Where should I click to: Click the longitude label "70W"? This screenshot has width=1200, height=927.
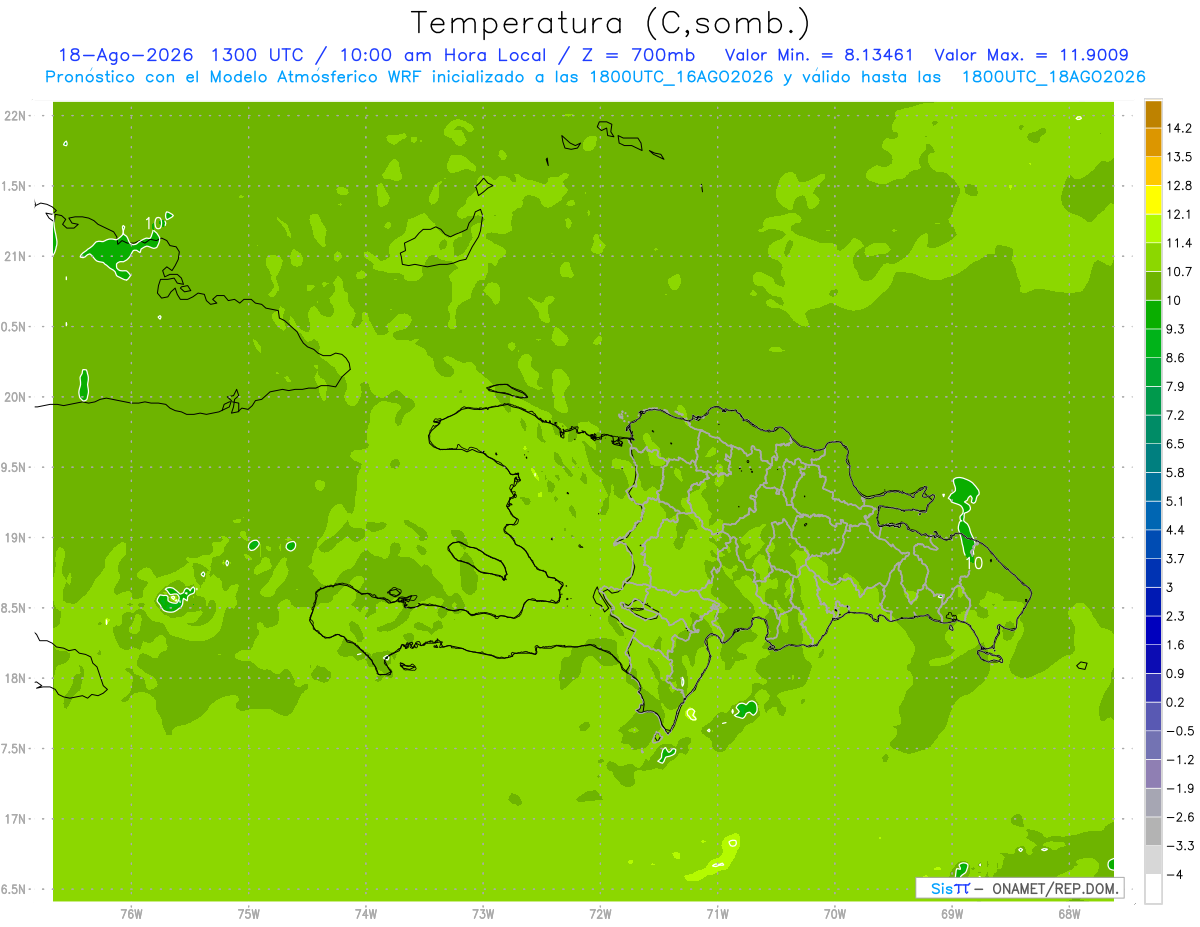point(835,914)
